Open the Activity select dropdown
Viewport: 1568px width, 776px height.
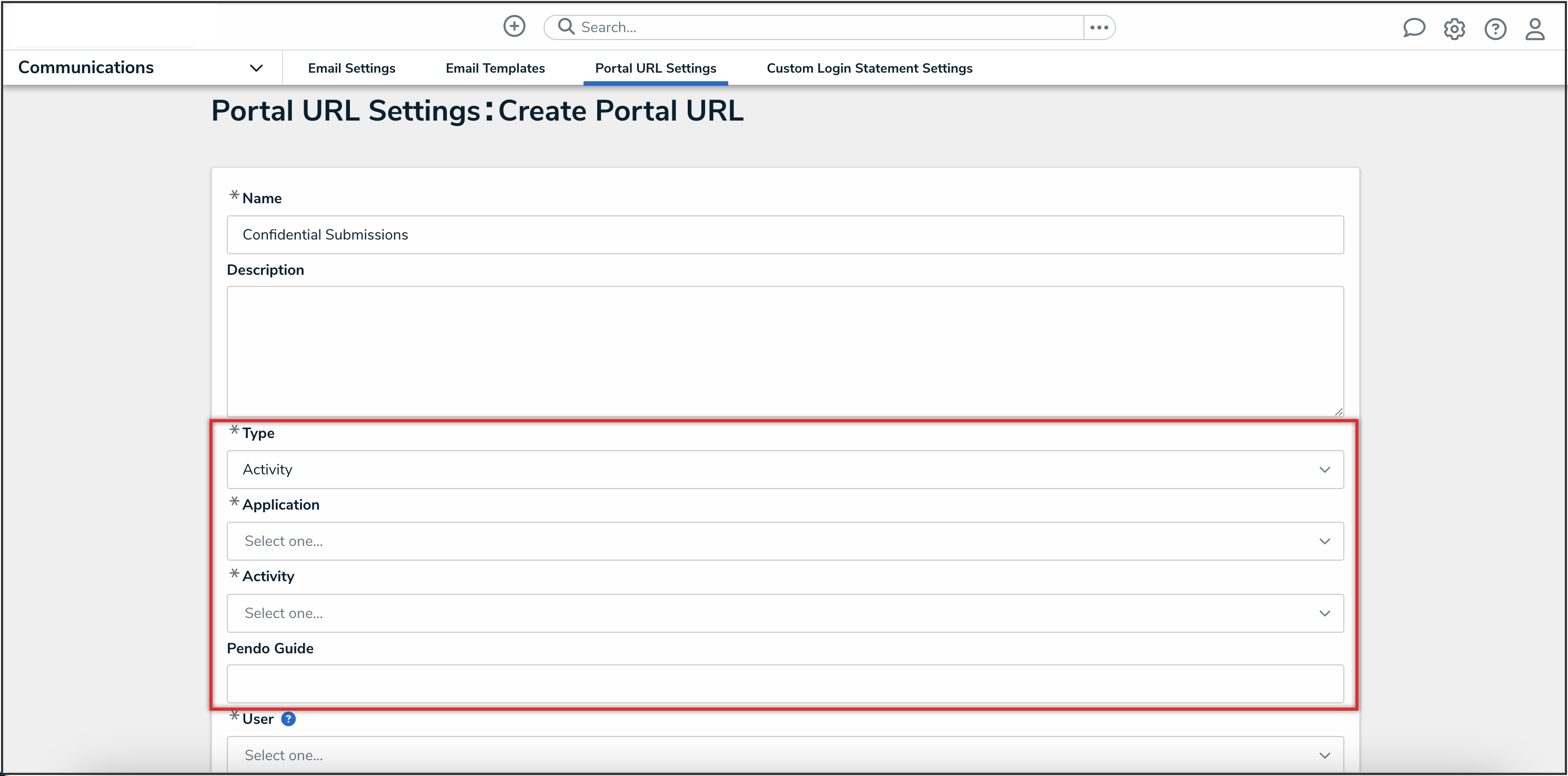click(785, 613)
